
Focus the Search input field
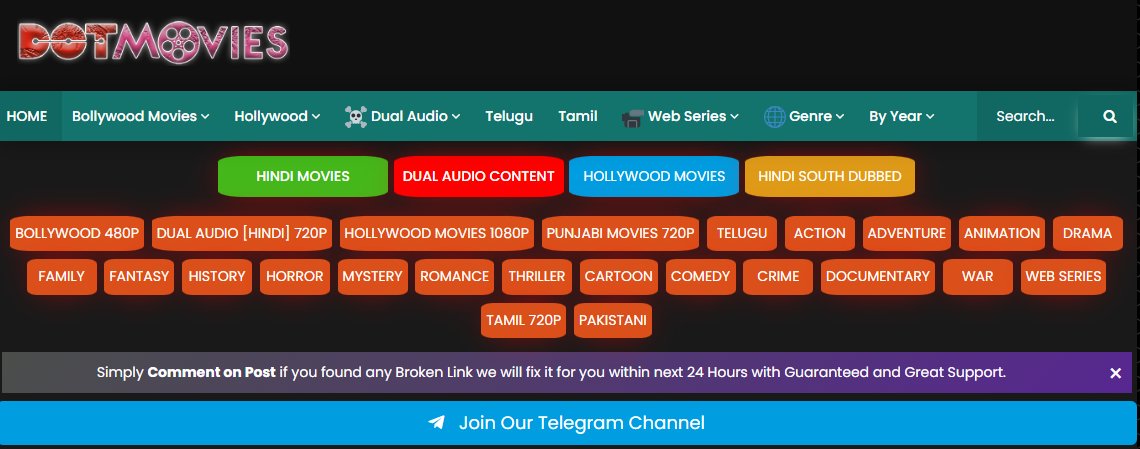click(x=1027, y=116)
